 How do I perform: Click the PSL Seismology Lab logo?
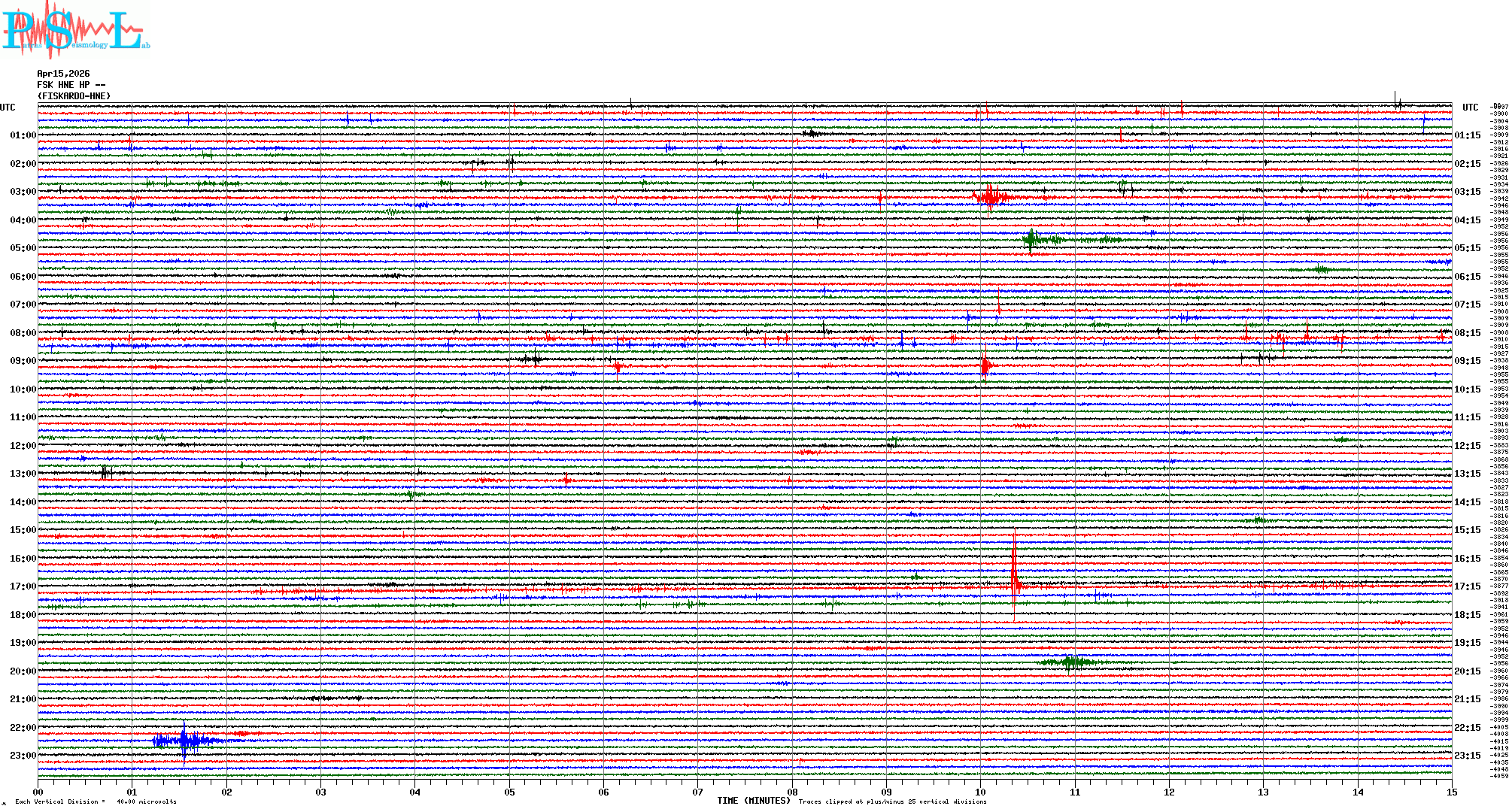pyautogui.click(x=75, y=30)
